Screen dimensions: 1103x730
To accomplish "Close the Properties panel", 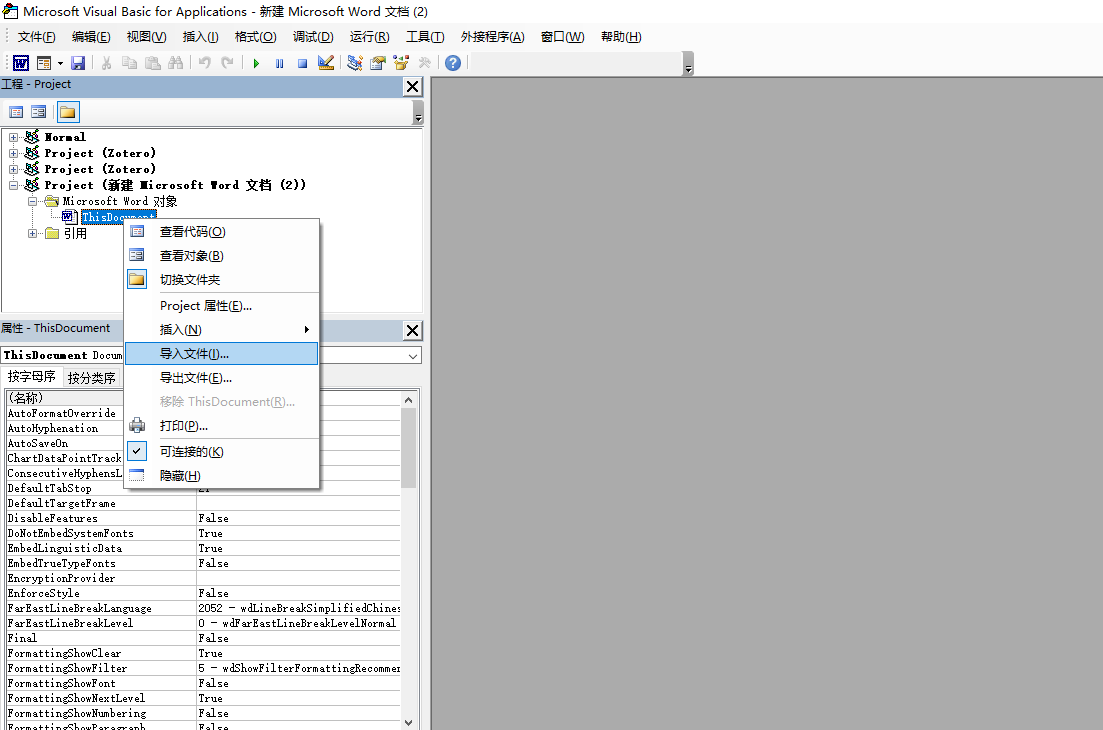I will click(413, 331).
